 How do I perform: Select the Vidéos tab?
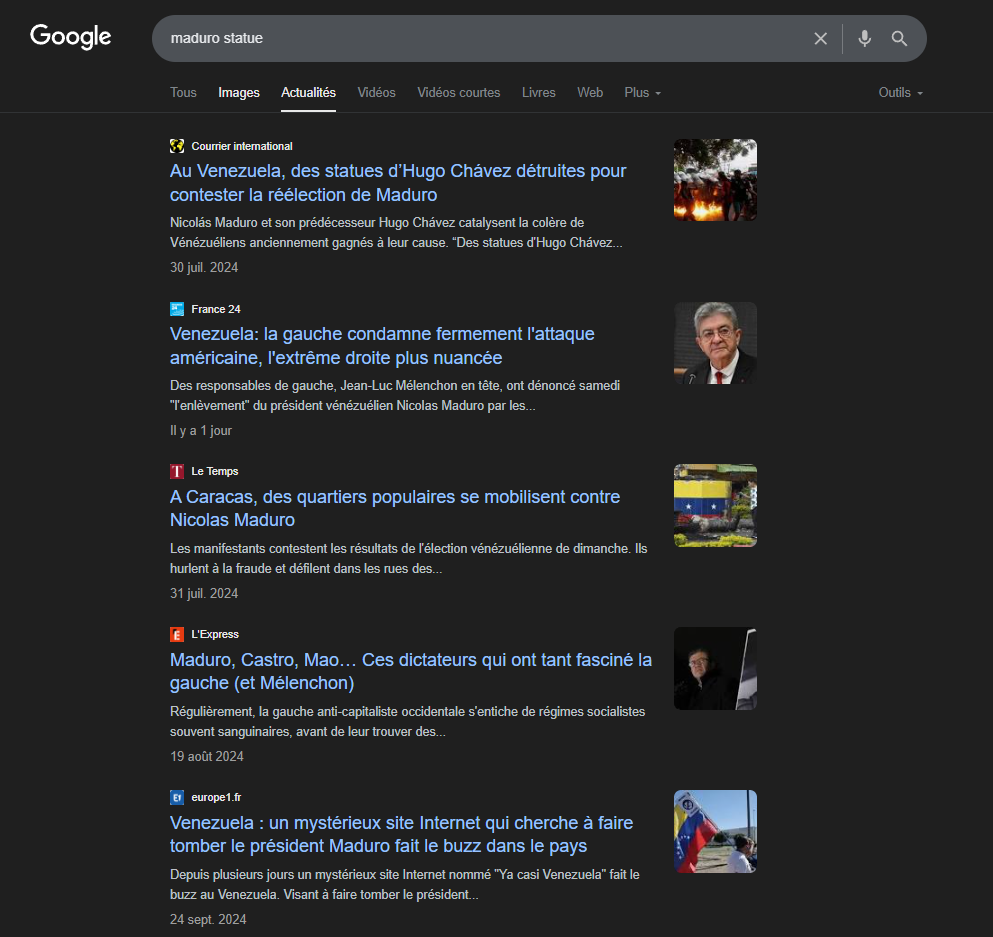tap(376, 92)
